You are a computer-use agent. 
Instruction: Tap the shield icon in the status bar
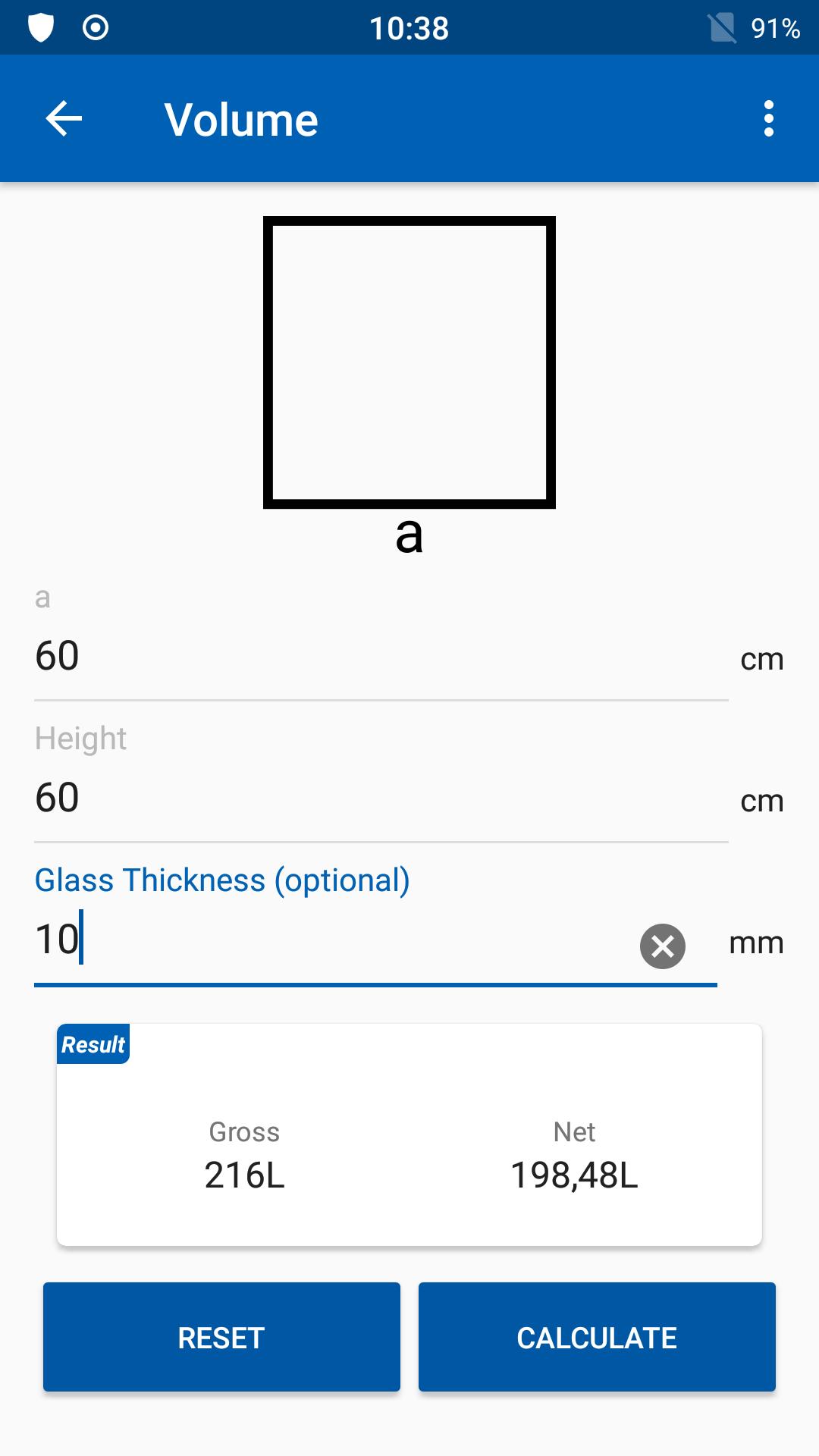click(42, 27)
